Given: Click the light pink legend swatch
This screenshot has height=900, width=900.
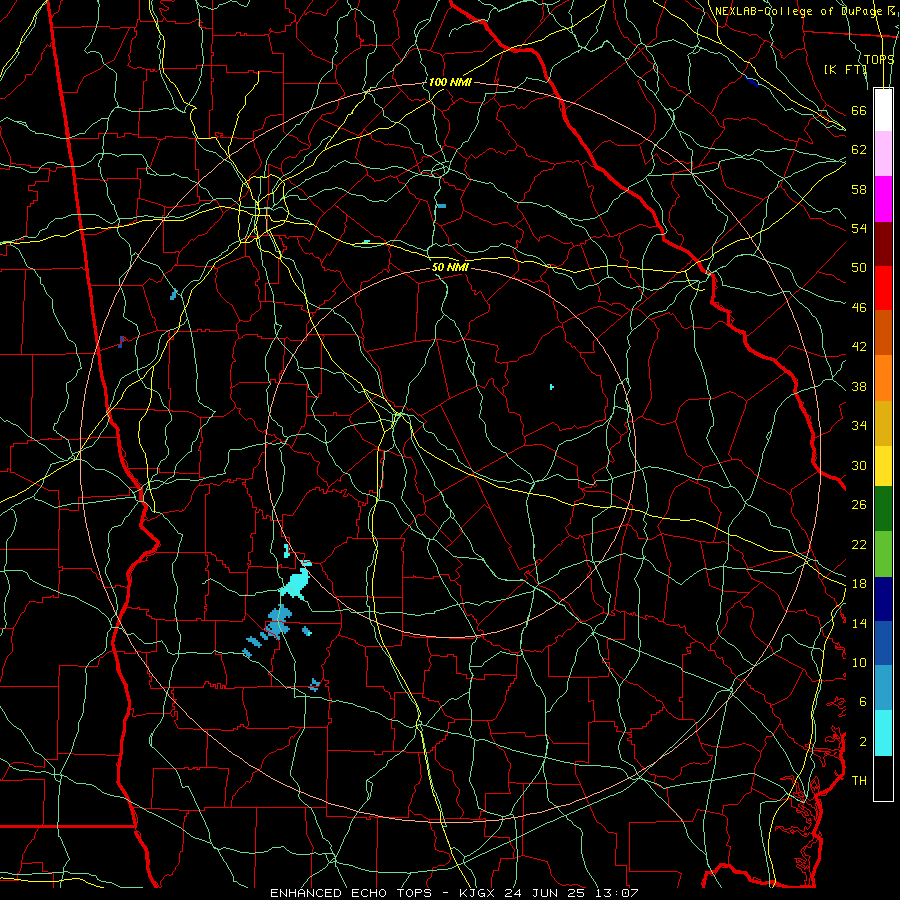Looking at the screenshot, I should [883, 153].
